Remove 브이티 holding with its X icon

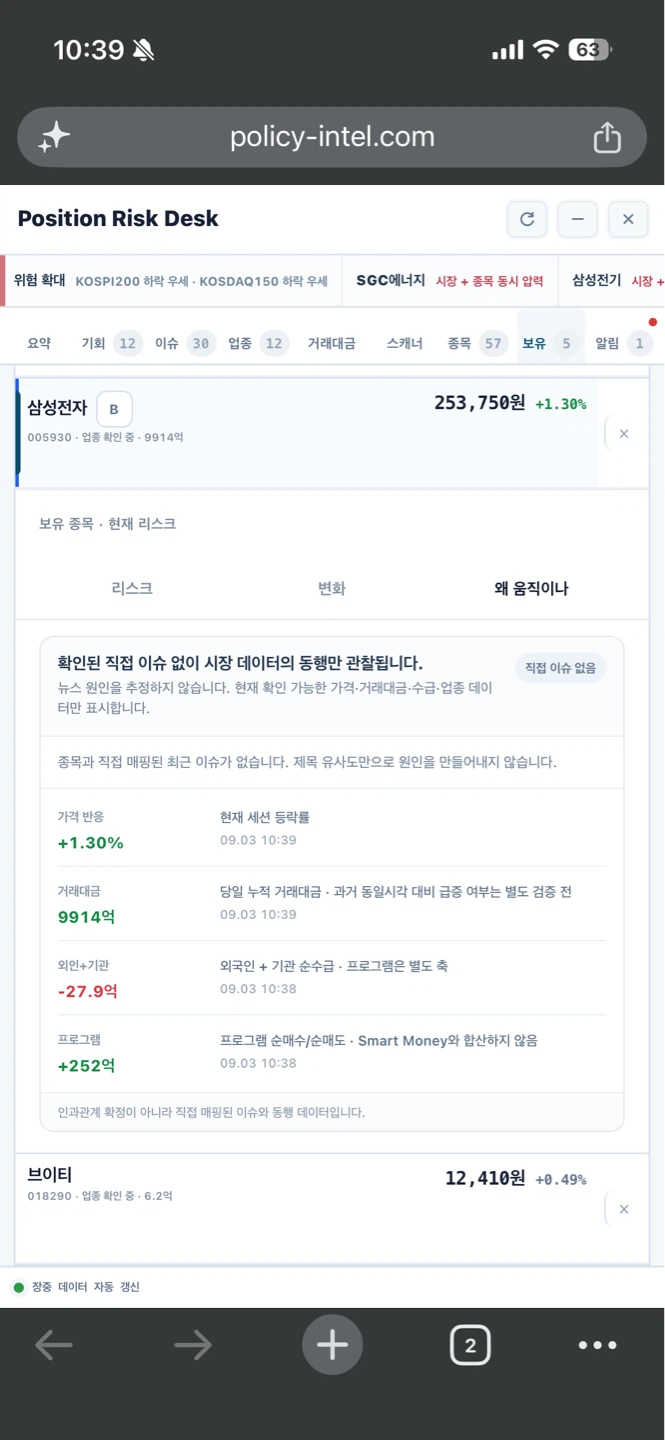click(x=624, y=1209)
